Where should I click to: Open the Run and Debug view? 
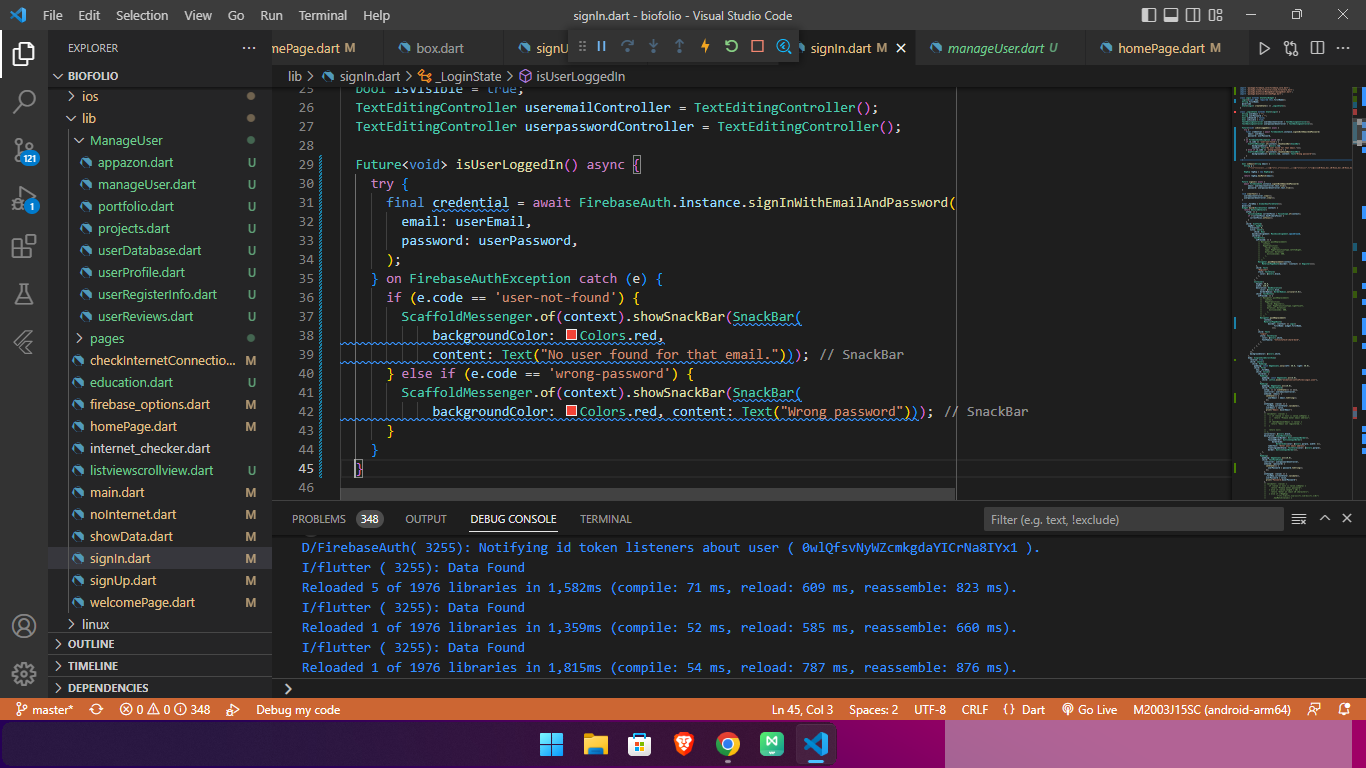coord(24,198)
